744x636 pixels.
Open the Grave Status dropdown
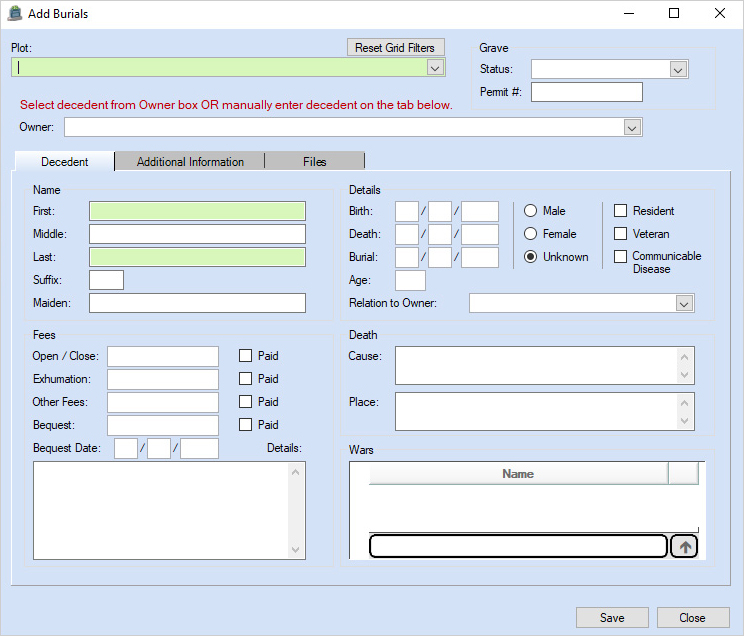(x=678, y=69)
